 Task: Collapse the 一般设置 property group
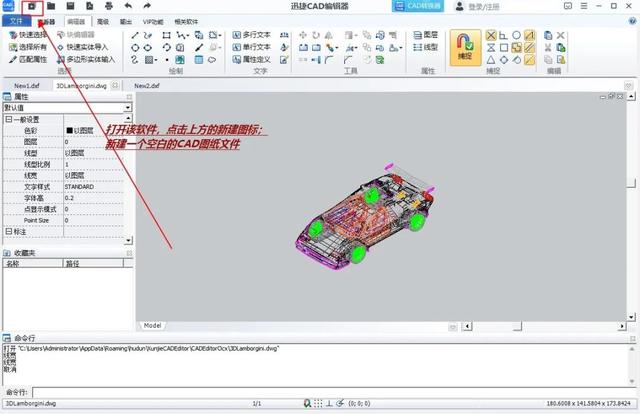point(9,119)
